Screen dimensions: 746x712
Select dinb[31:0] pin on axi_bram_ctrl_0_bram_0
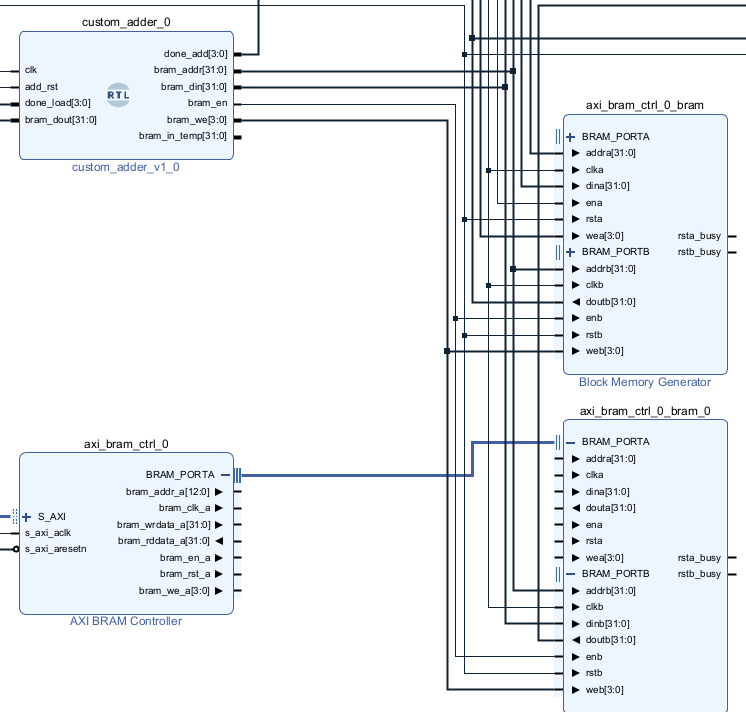click(x=608, y=624)
